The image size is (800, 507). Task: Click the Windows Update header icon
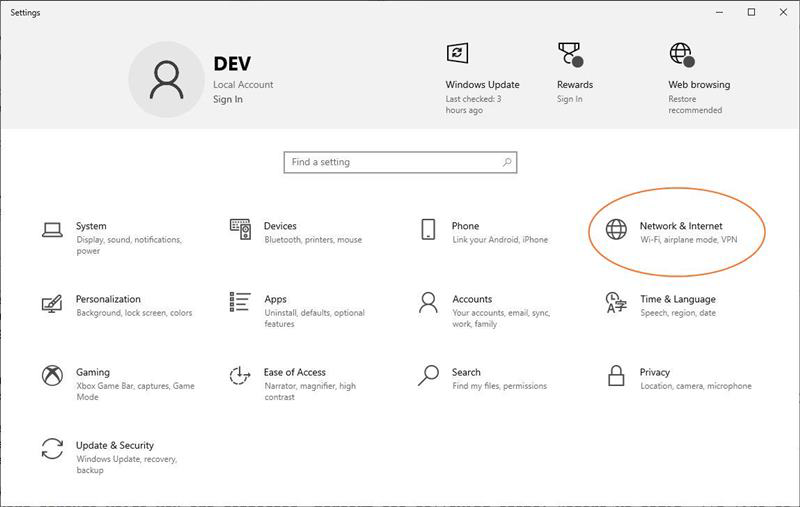click(x=457, y=53)
